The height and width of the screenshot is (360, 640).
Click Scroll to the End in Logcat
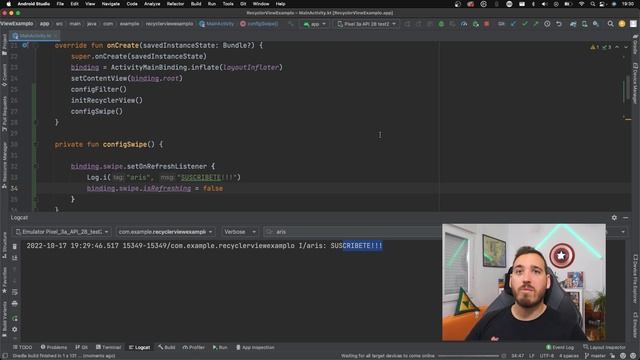(15, 258)
